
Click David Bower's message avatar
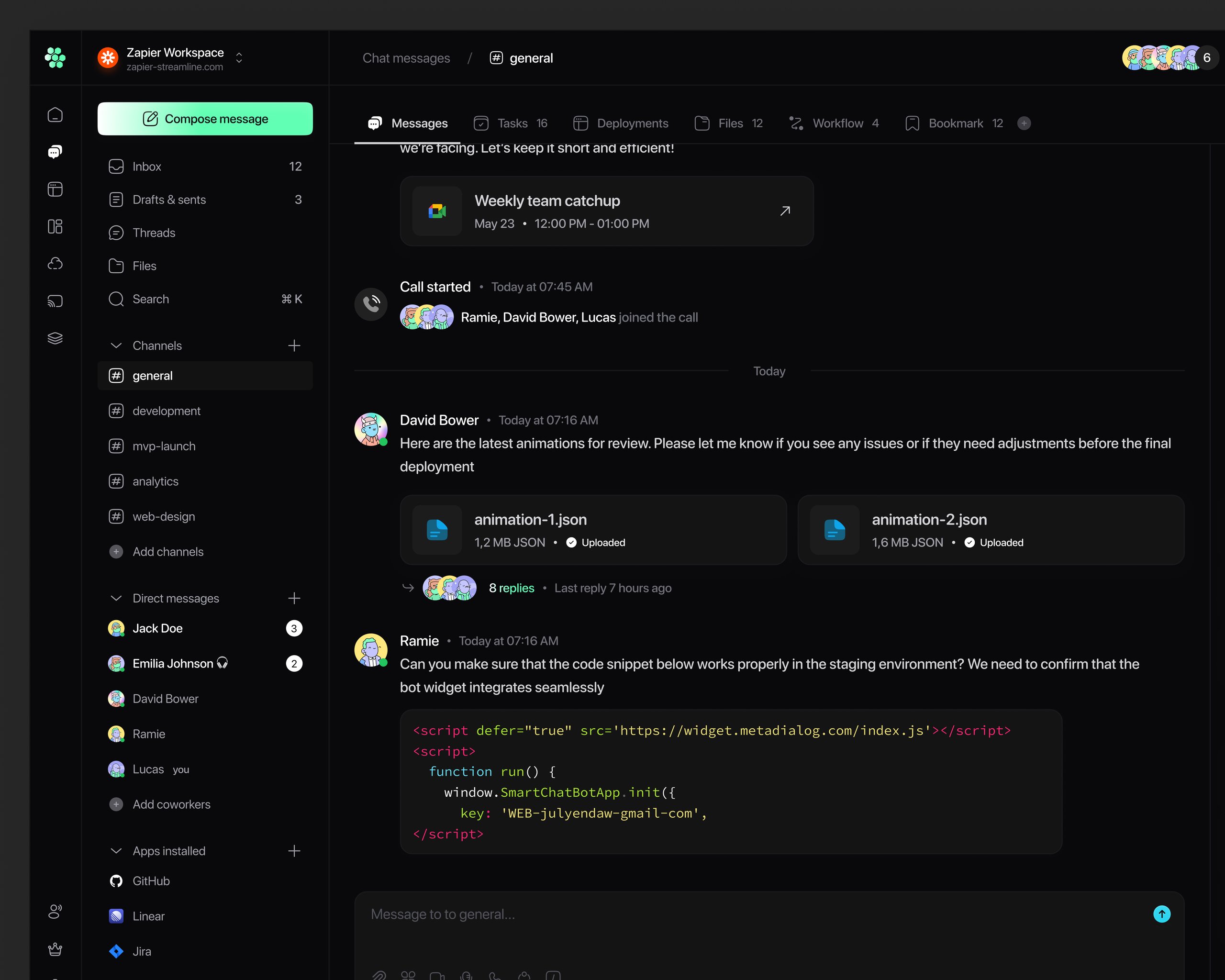coord(371,429)
